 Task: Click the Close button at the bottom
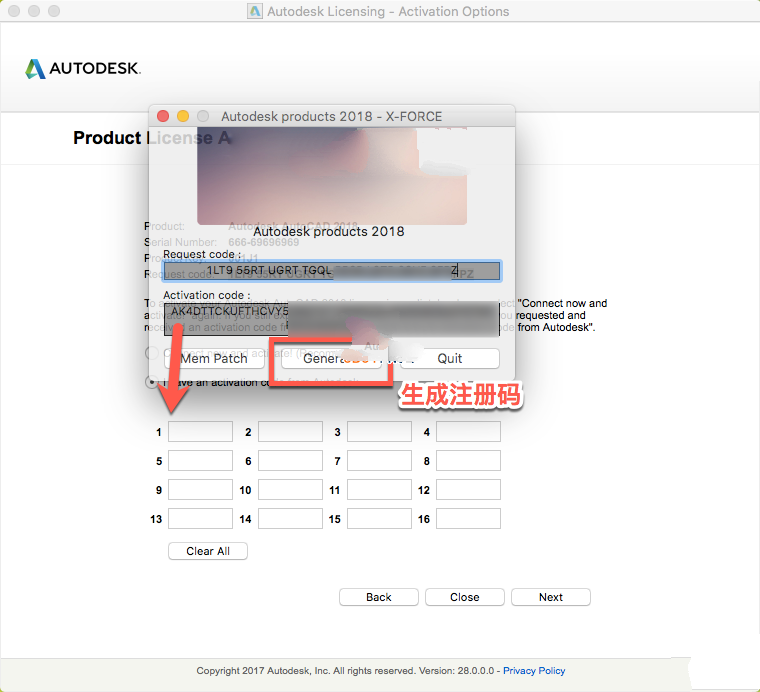click(465, 597)
